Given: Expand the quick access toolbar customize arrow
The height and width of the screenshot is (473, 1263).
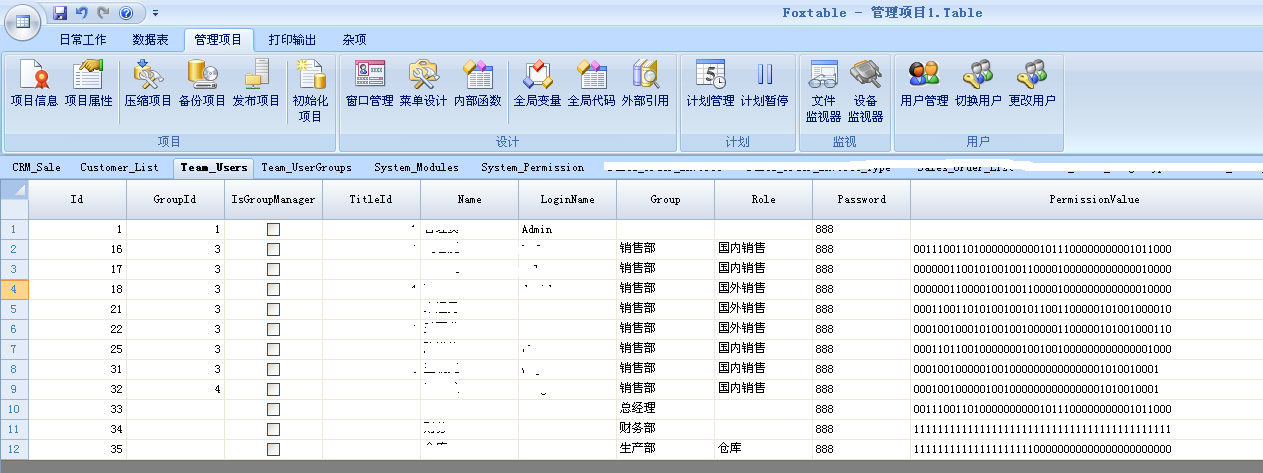Looking at the screenshot, I should pos(155,13).
